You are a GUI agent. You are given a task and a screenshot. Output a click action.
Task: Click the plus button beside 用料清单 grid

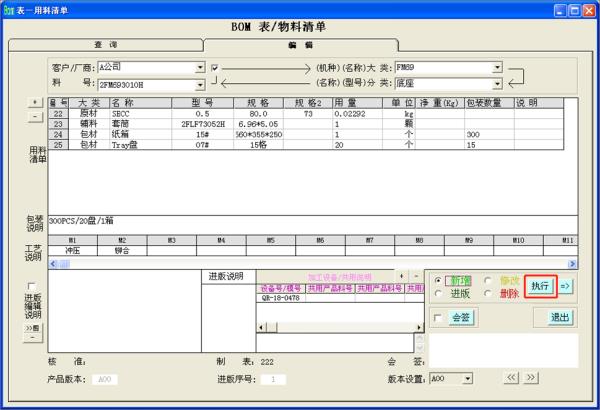[37, 102]
